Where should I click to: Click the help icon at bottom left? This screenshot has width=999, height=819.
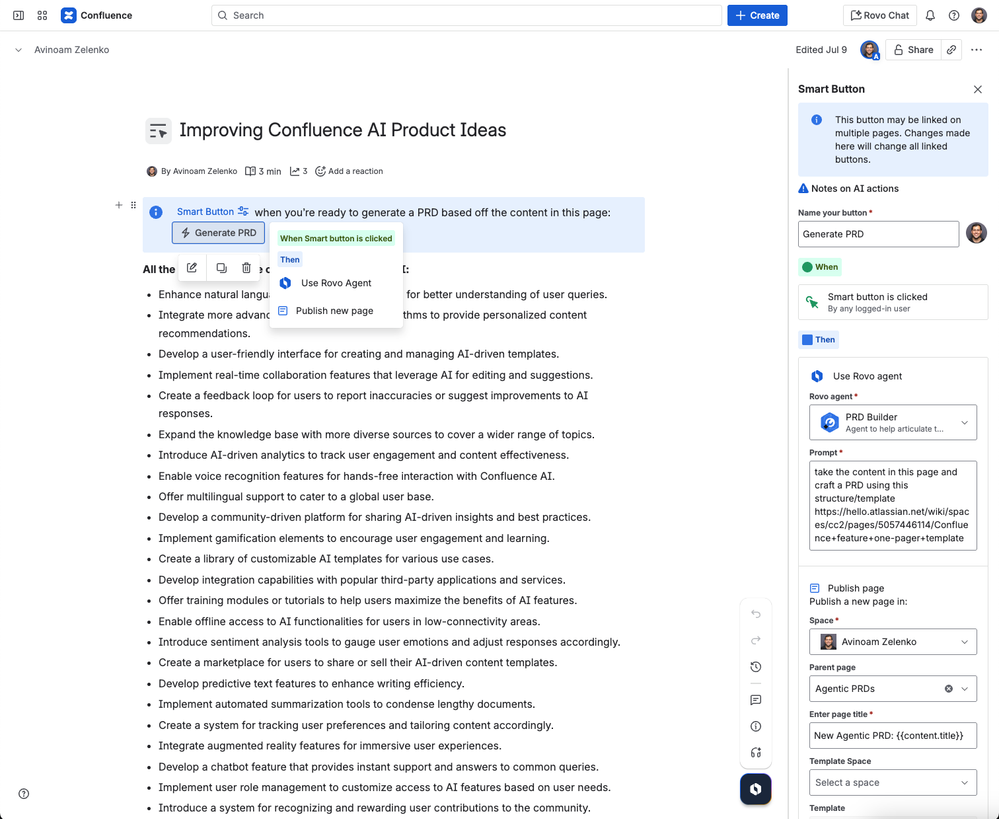tap(24, 794)
